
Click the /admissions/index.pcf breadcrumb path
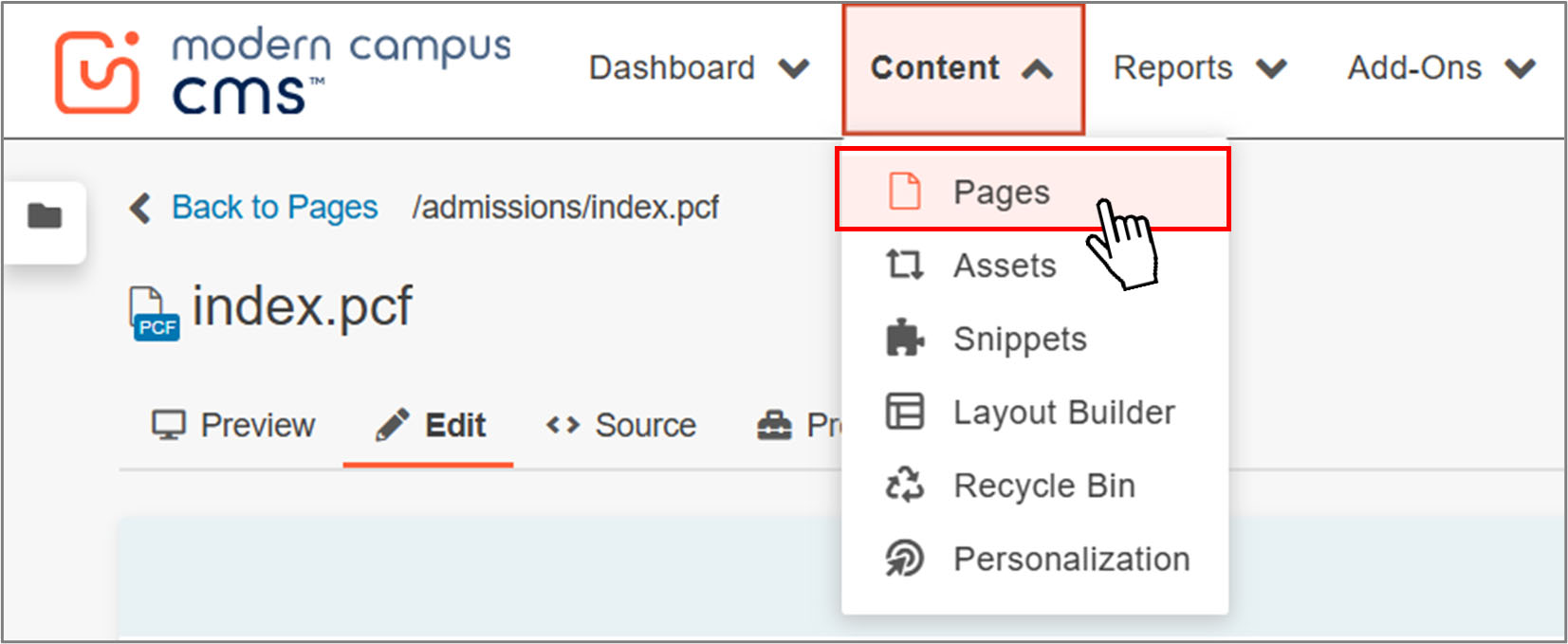pos(565,207)
